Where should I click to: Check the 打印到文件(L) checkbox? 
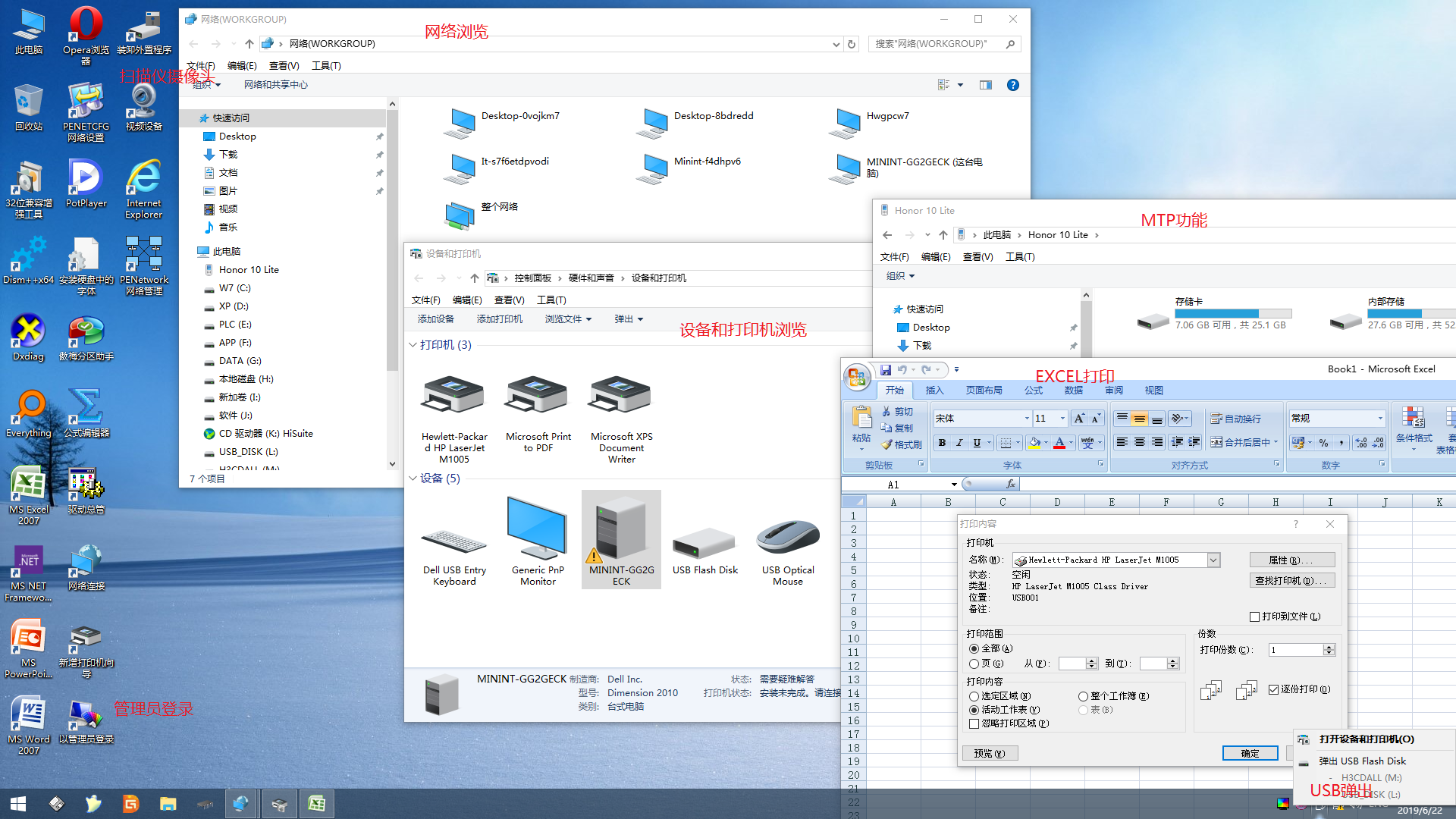tap(1254, 617)
